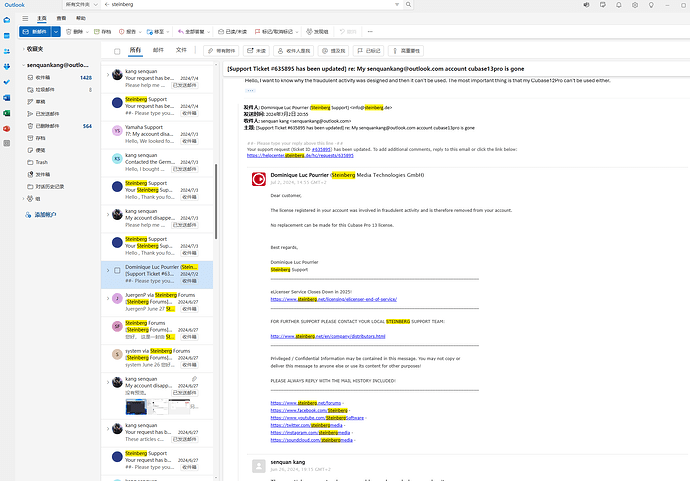Click the search magnifier icon
Screen dimensions: 690x481
[x=408, y=4]
